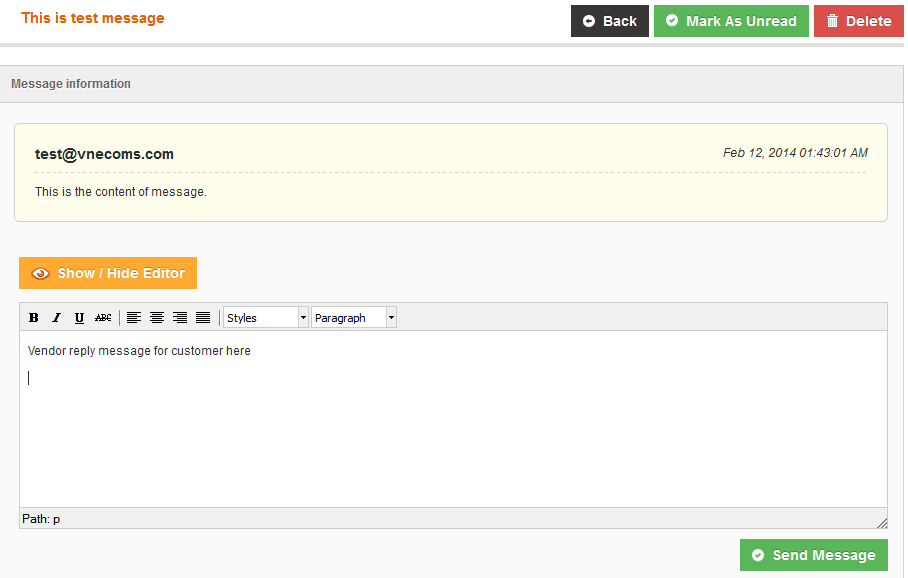Toggle the message editor visibility
This screenshot has height=578, width=908.
coord(107,273)
